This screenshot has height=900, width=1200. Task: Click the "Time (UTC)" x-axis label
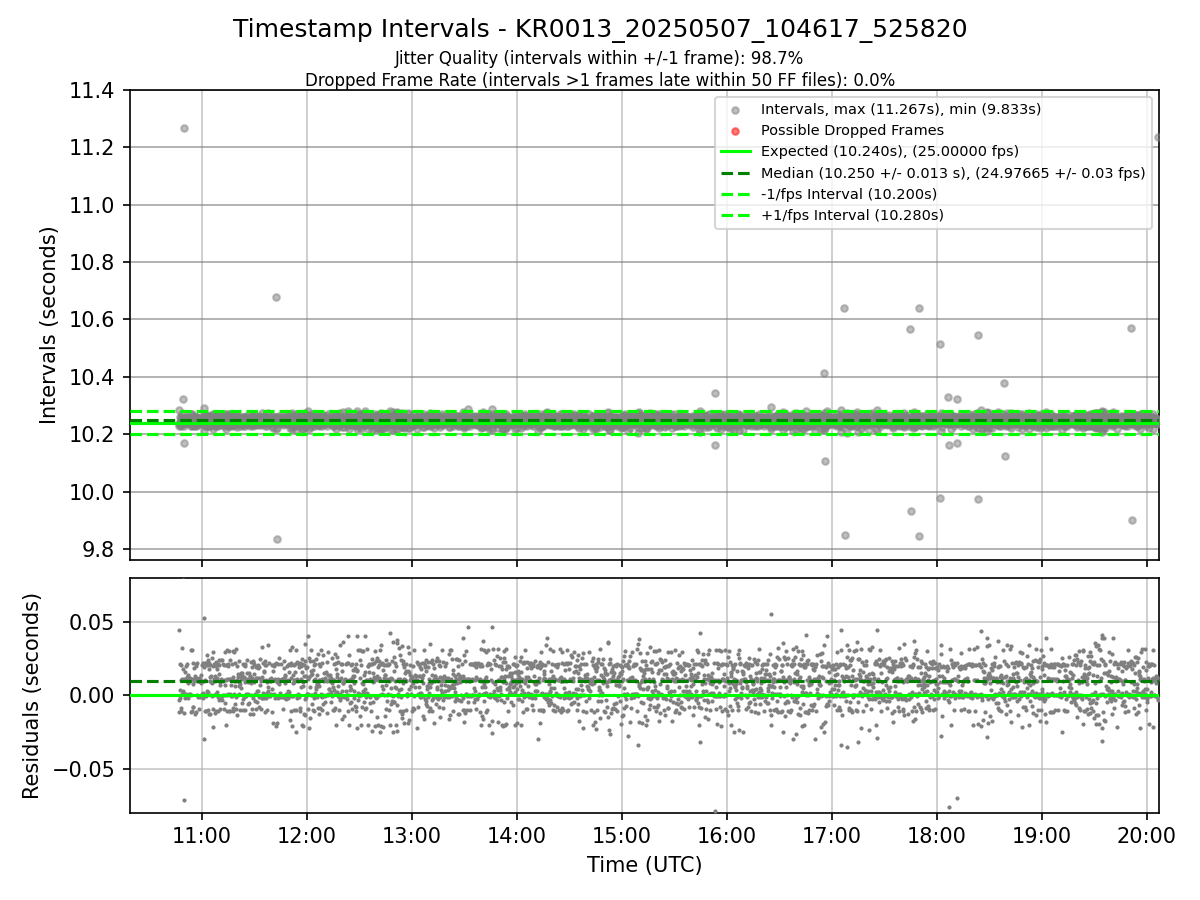click(644, 865)
